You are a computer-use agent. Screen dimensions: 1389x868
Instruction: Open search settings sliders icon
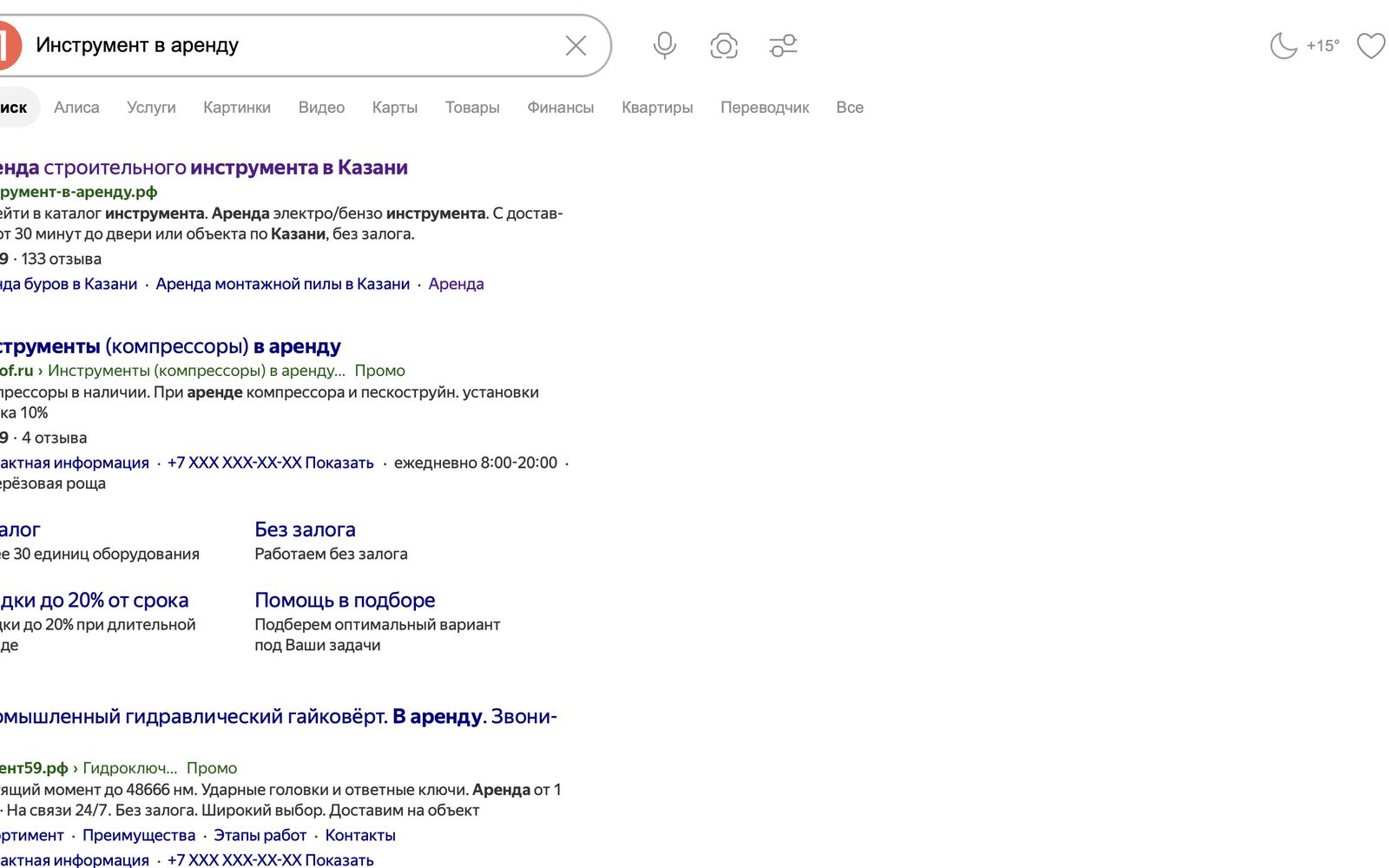coord(783,45)
